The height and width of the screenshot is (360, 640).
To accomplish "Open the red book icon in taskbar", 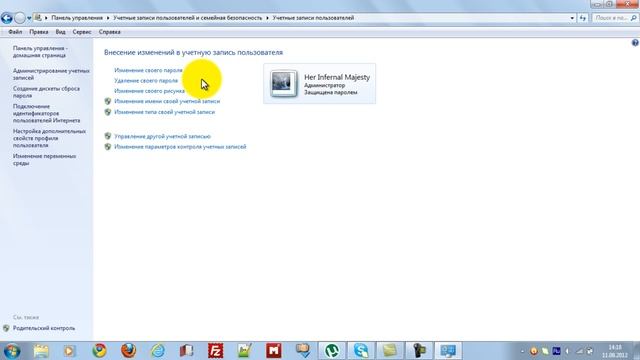I will [x=187, y=351].
